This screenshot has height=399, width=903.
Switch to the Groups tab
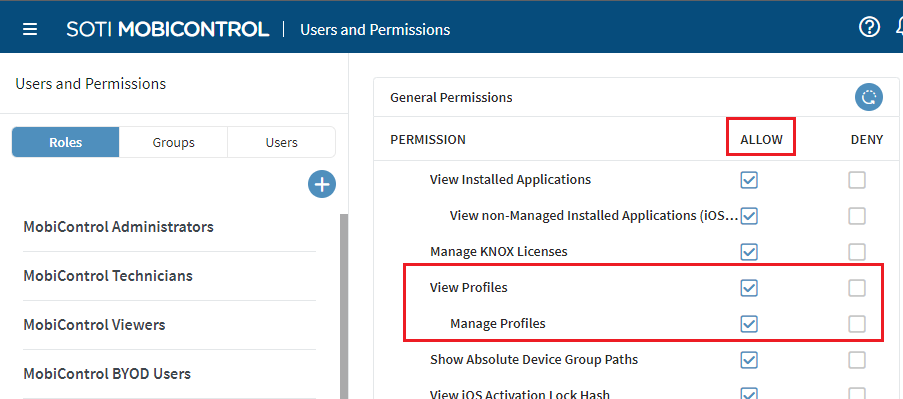(173, 142)
